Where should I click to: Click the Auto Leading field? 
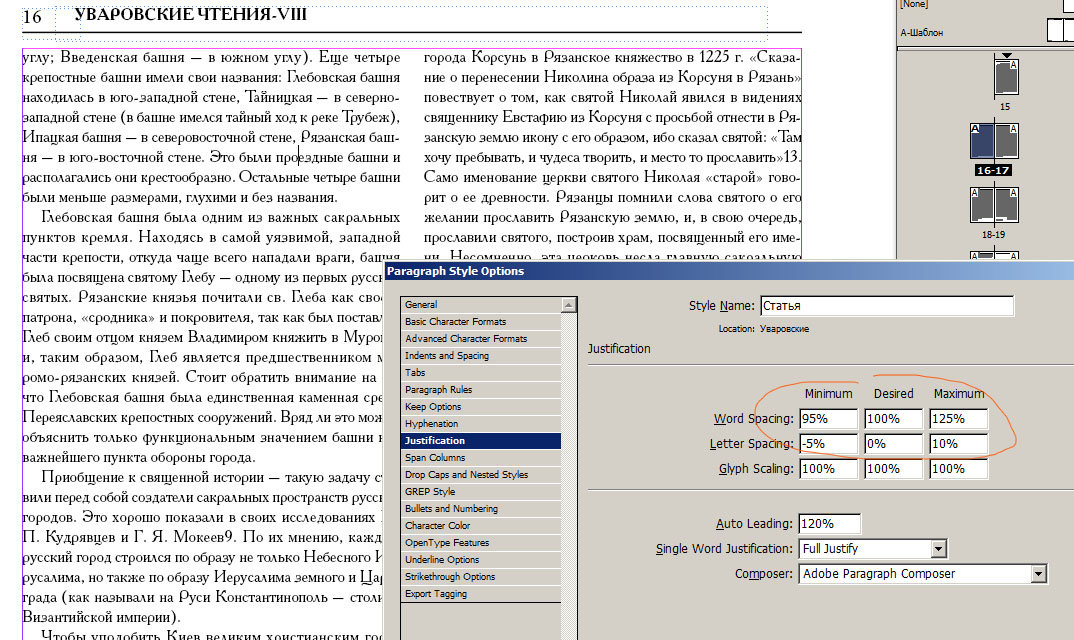click(x=829, y=524)
